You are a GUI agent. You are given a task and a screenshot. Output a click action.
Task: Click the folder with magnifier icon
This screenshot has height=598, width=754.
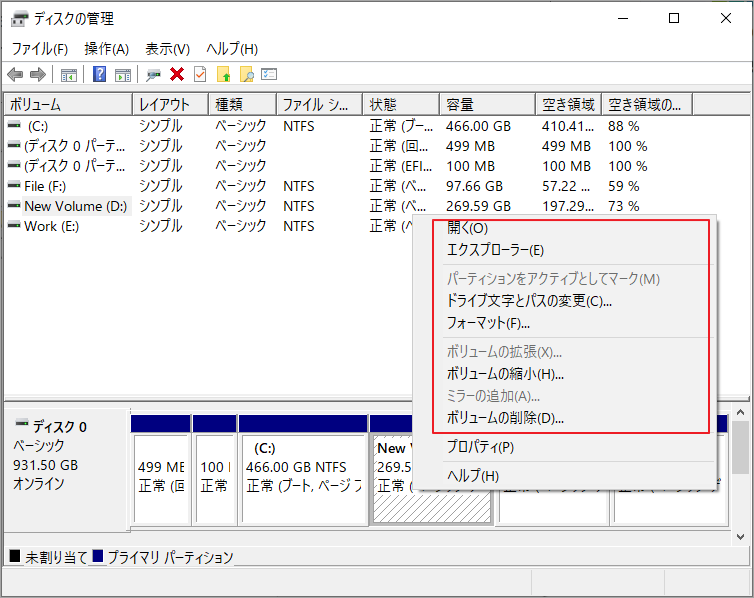tap(247, 75)
